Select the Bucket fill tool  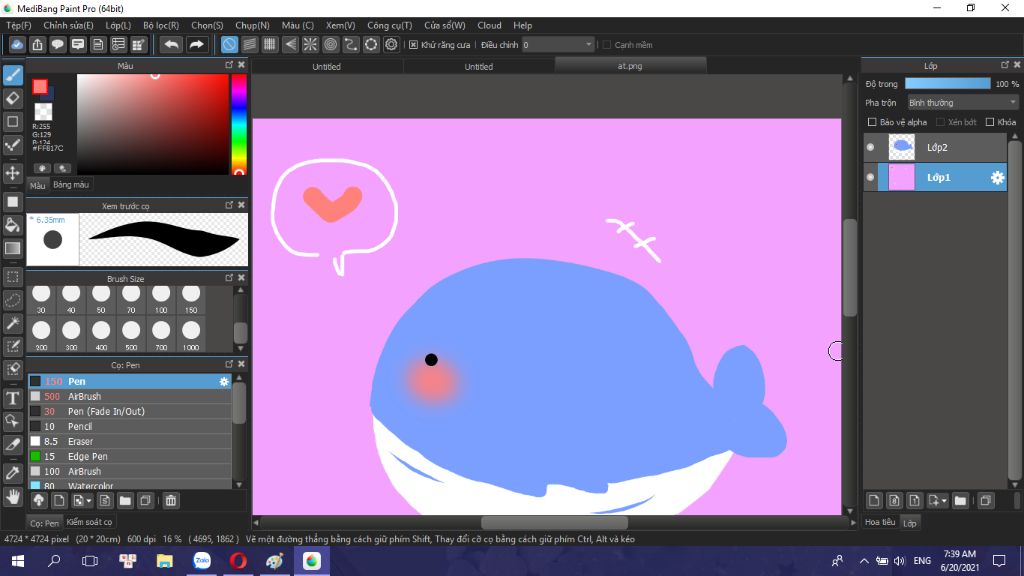(x=13, y=225)
